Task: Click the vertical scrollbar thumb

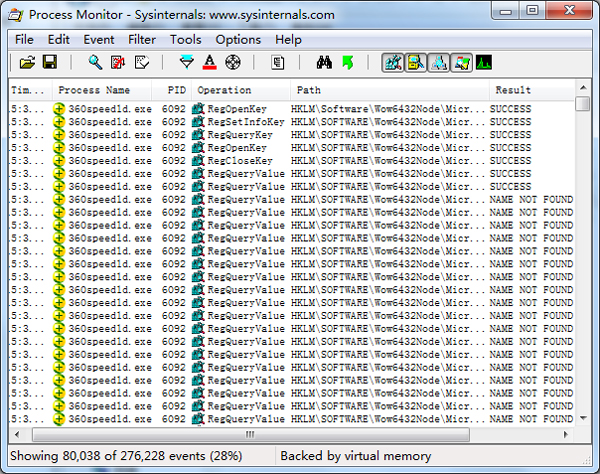Action: click(583, 104)
